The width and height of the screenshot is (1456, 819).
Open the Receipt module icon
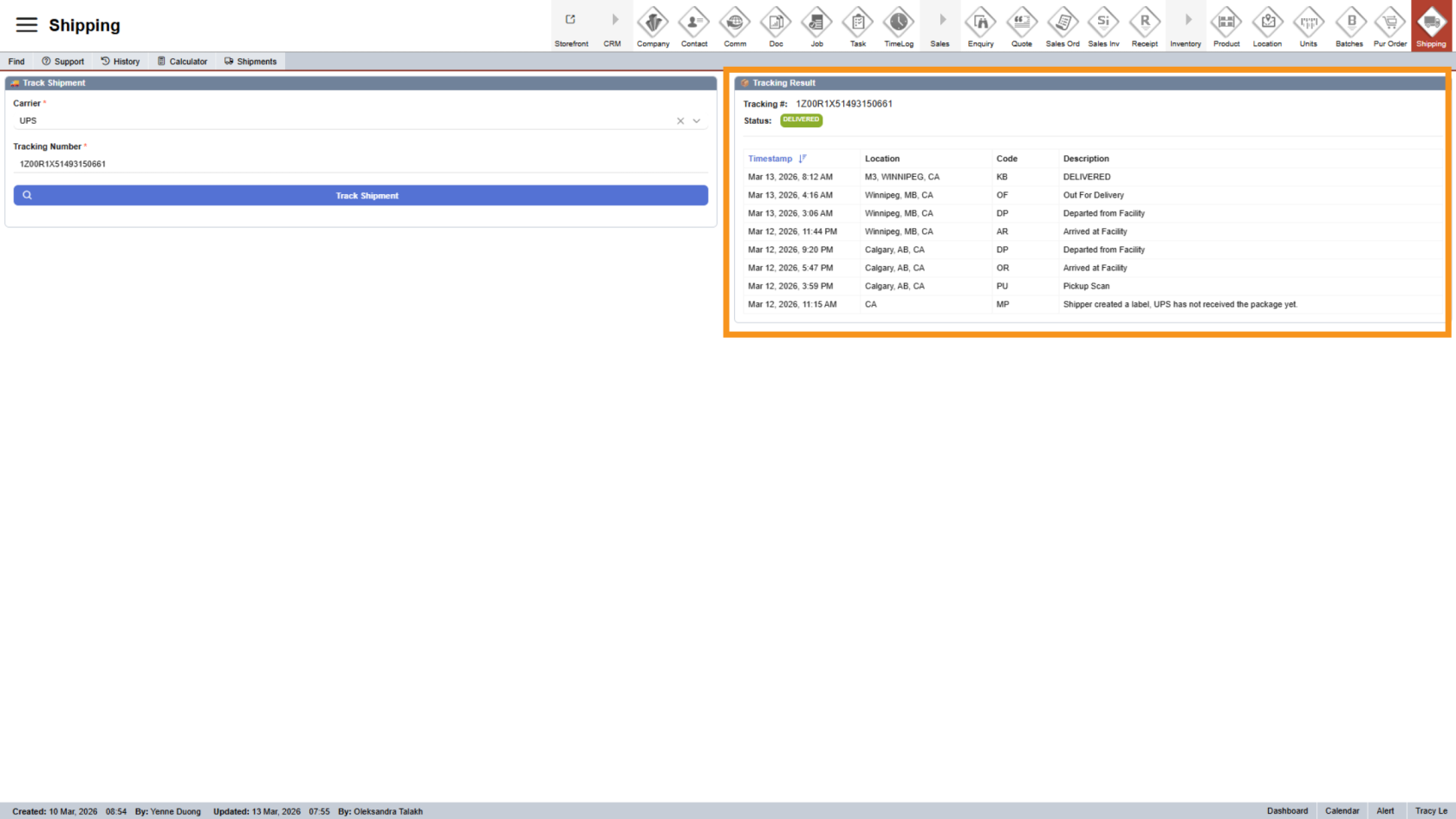click(1145, 26)
